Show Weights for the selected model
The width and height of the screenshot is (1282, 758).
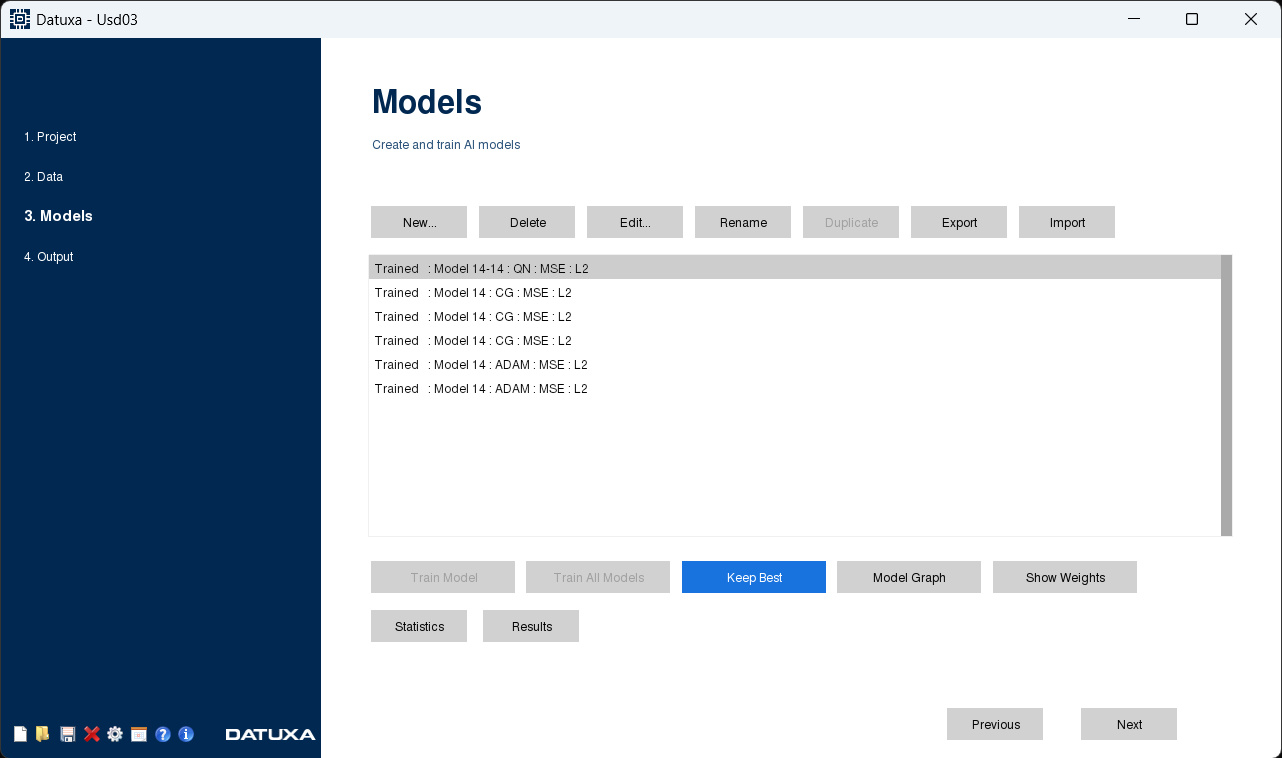[x=1064, y=577]
